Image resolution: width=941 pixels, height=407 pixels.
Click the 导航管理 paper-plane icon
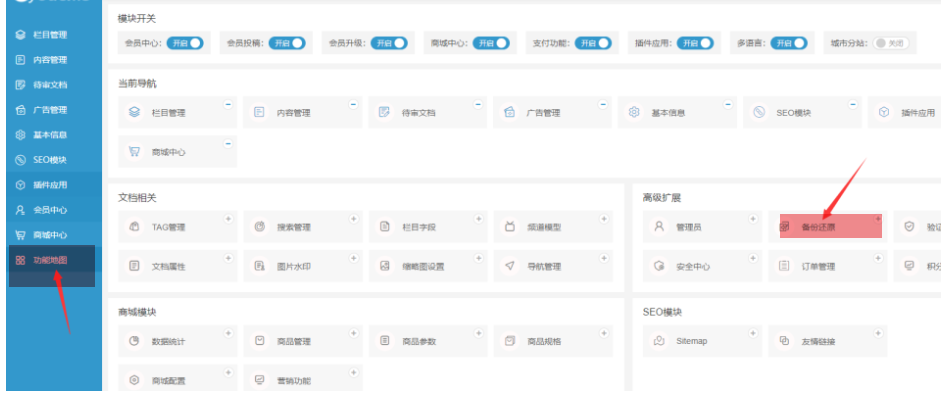coord(510,266)
